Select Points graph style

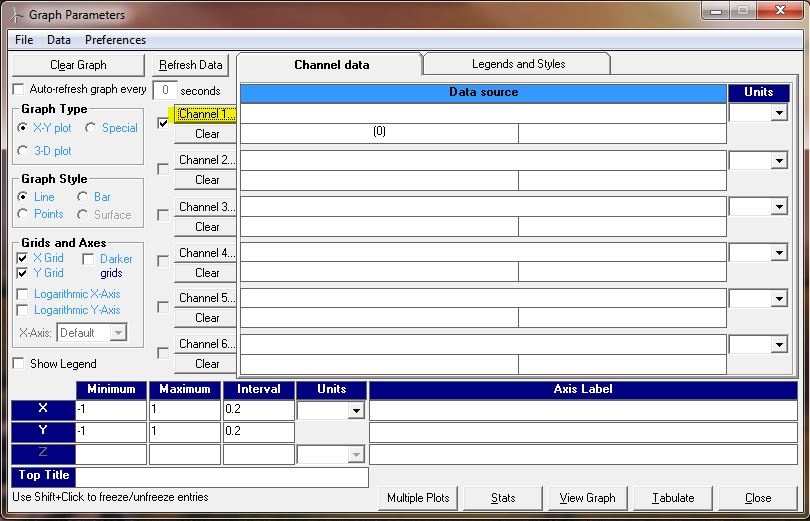(x=22, y=214)
